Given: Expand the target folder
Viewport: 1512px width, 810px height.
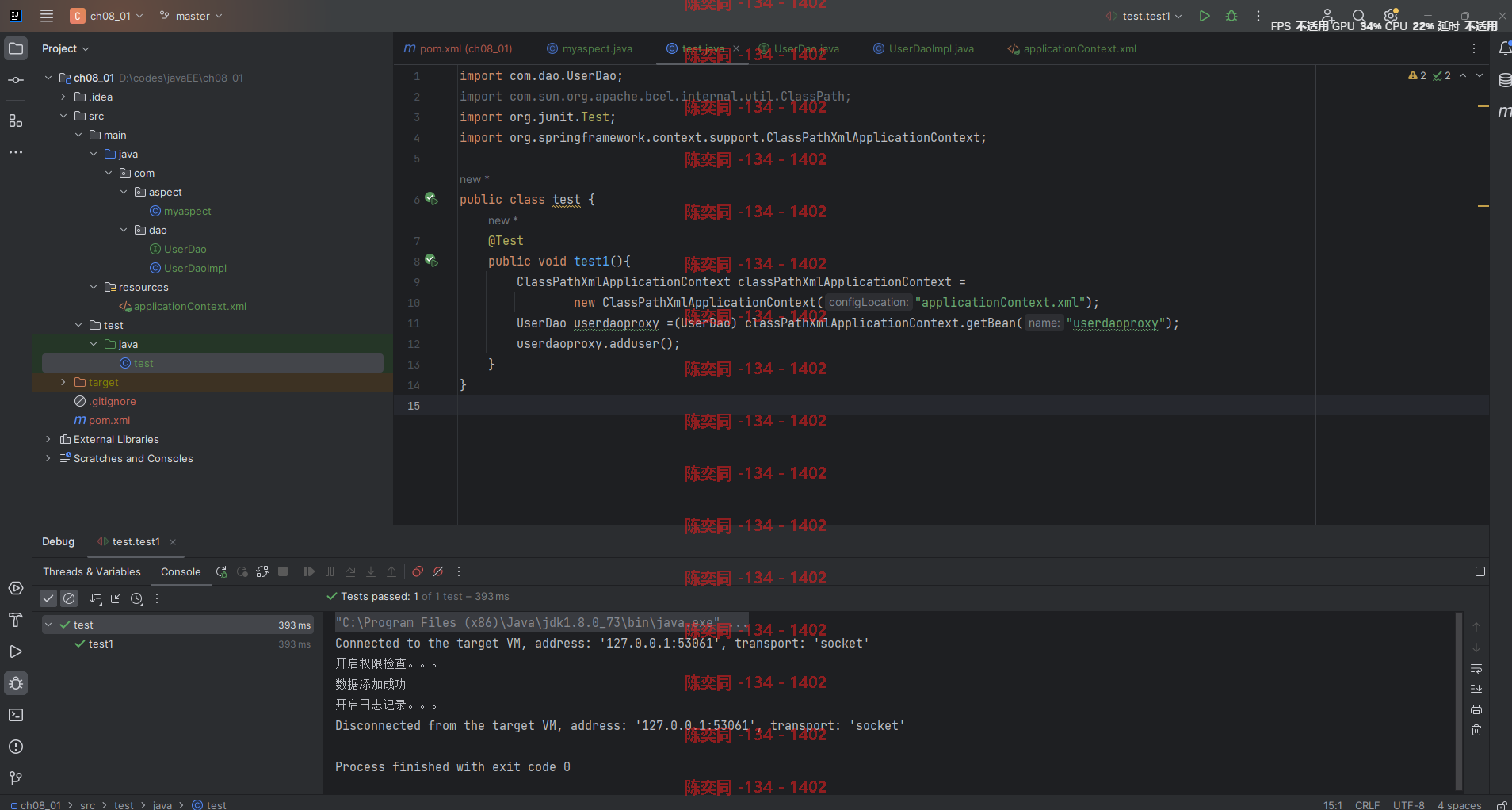Looking at the screenshot, I should click(63, 382).
